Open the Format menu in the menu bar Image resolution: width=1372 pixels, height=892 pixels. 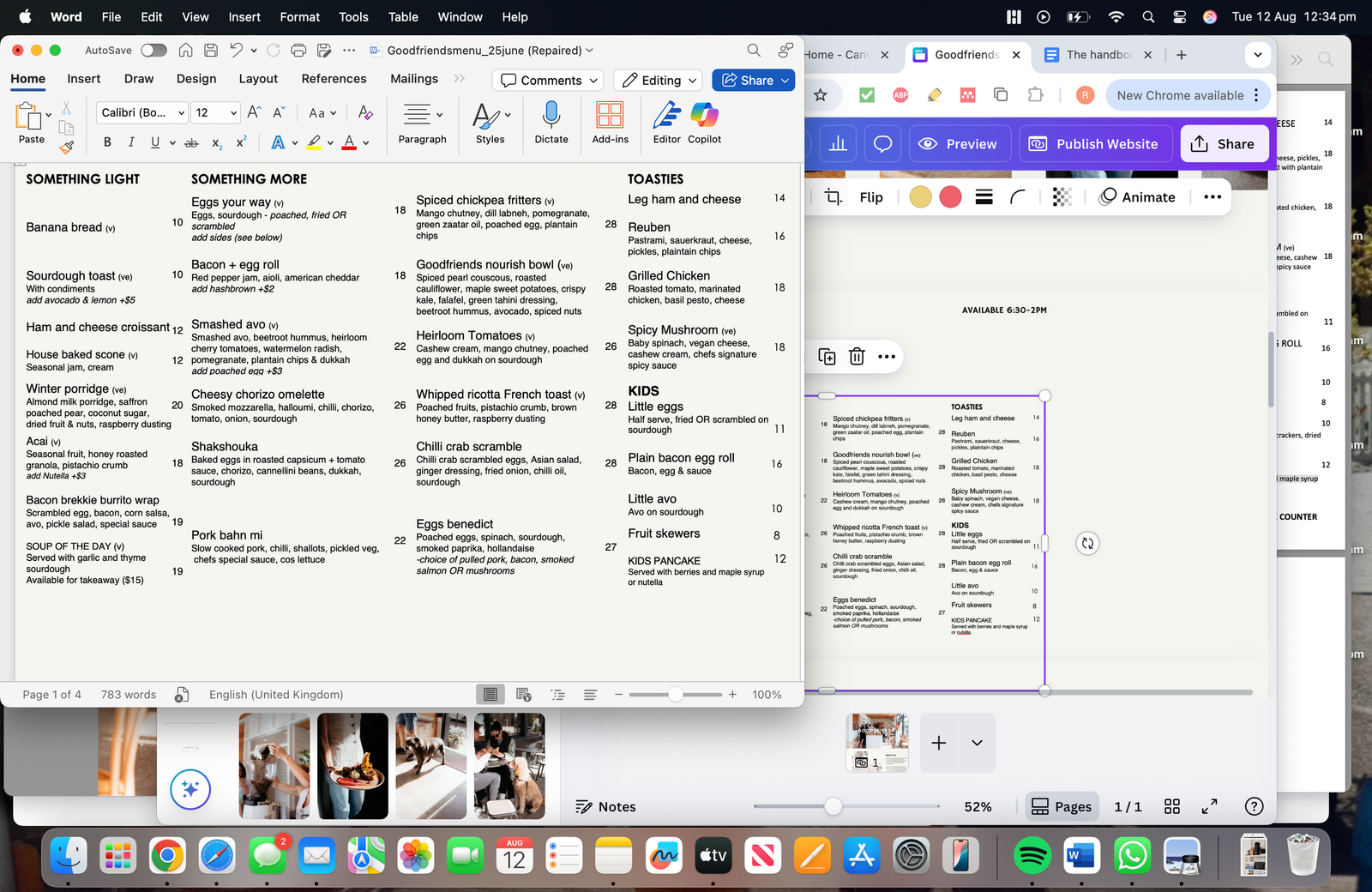pos(299,16)
